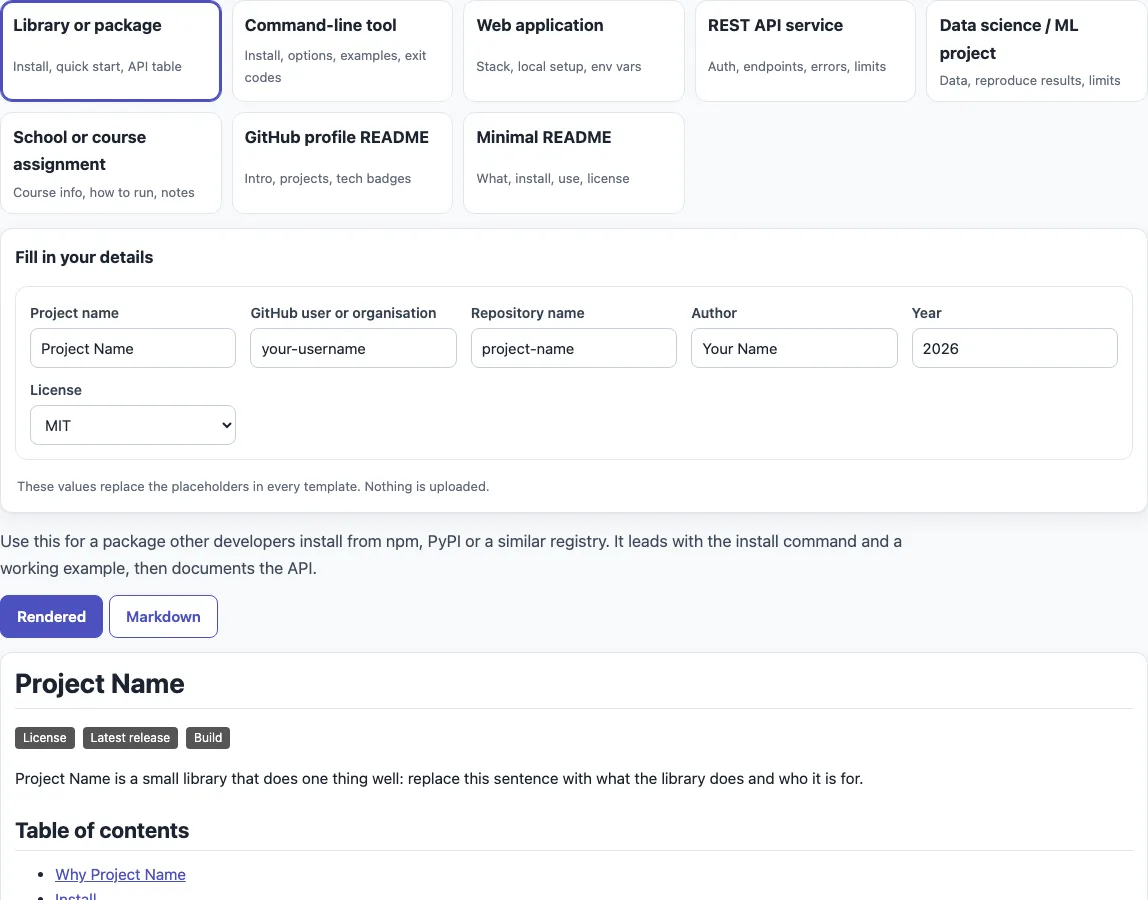Click the 'Data, reproduce results, limits' subtitle

1029,80
